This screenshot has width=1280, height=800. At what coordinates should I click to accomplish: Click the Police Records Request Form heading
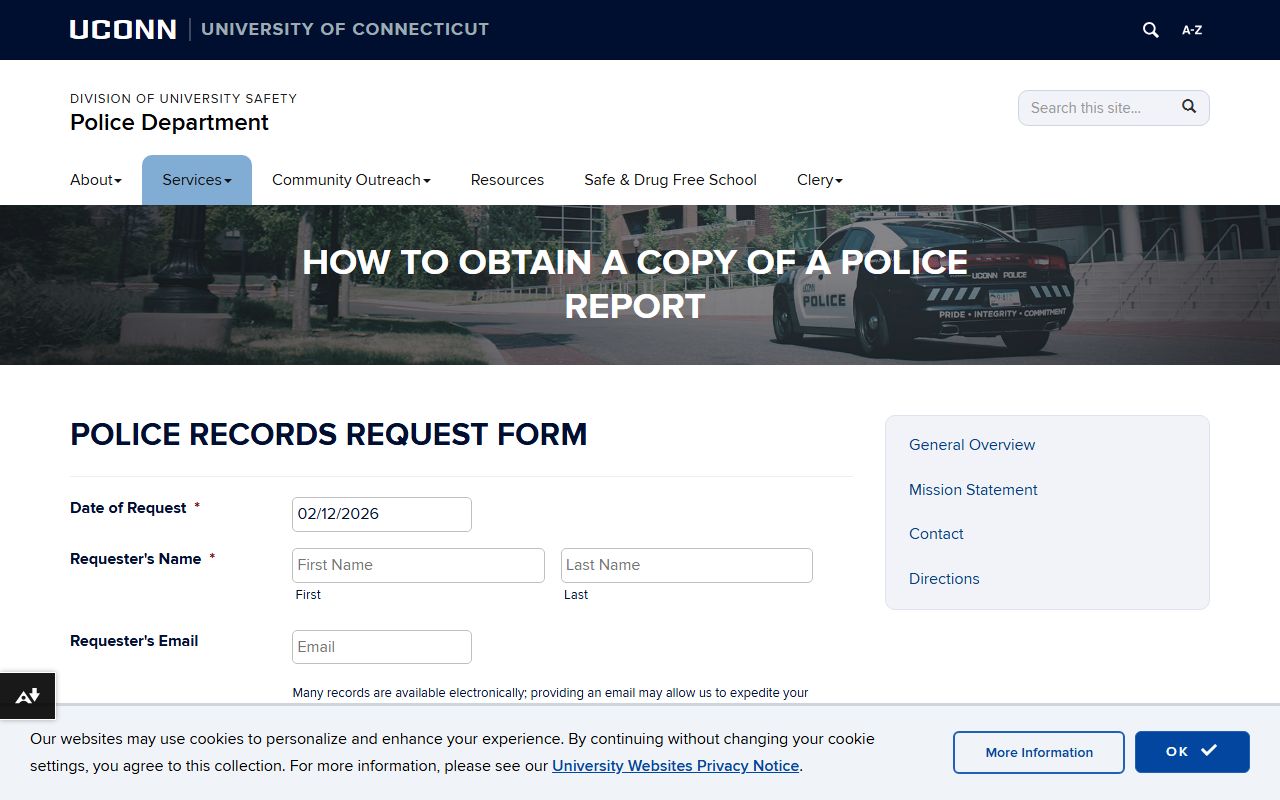point(329,435)
